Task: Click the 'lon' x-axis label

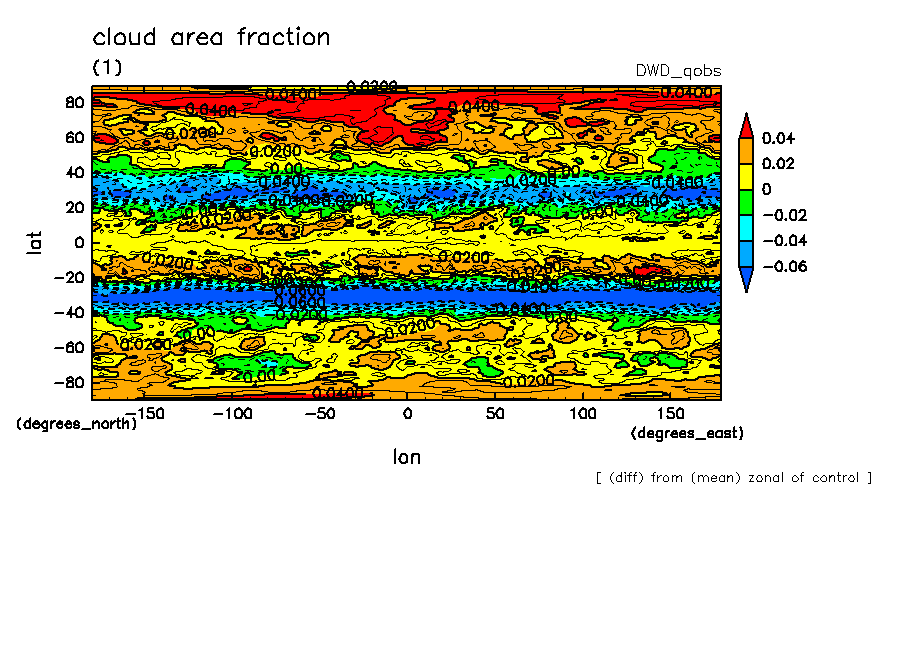Action: click(406, 457)
